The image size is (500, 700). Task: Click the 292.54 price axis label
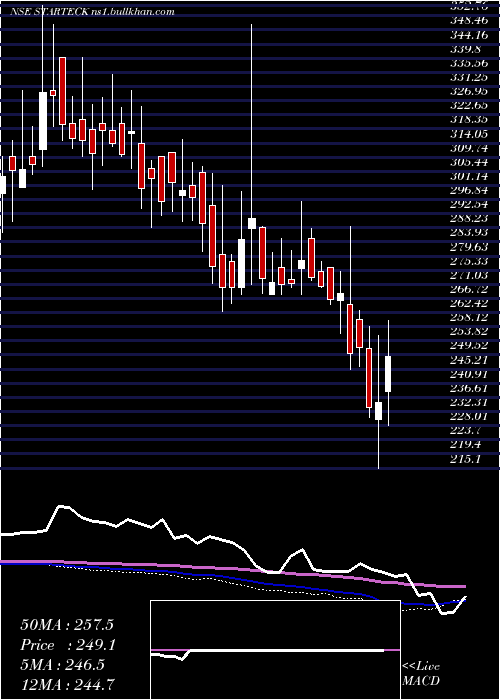[x=468, y=205]
